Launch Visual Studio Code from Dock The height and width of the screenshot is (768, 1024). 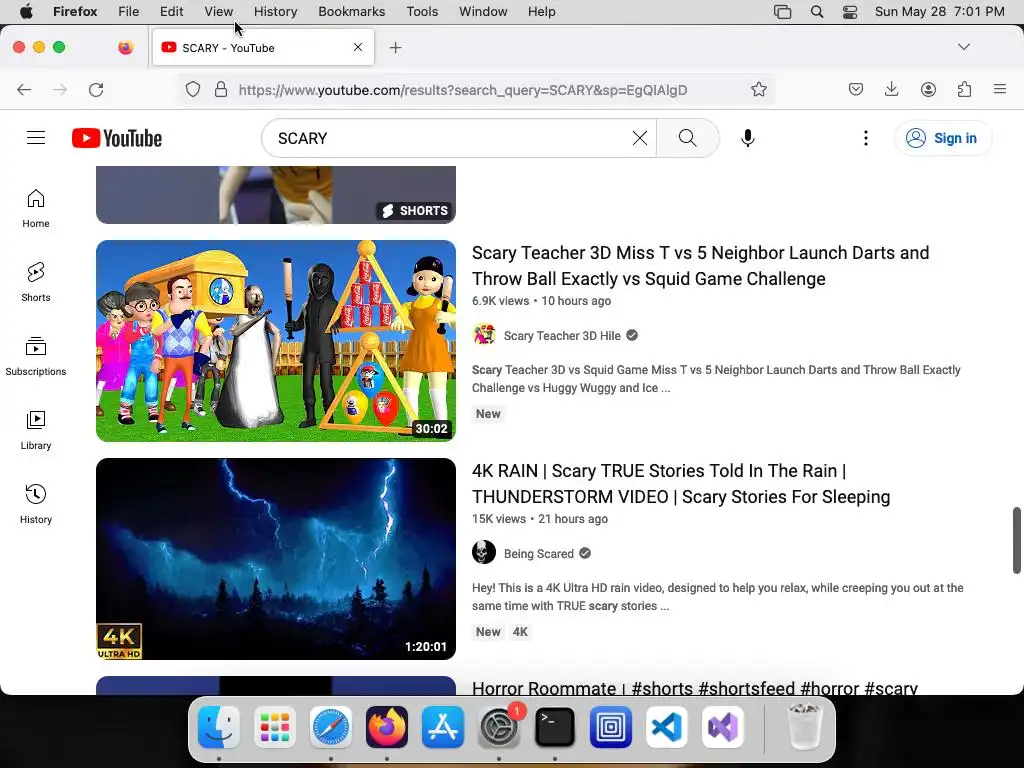[667, 727]
